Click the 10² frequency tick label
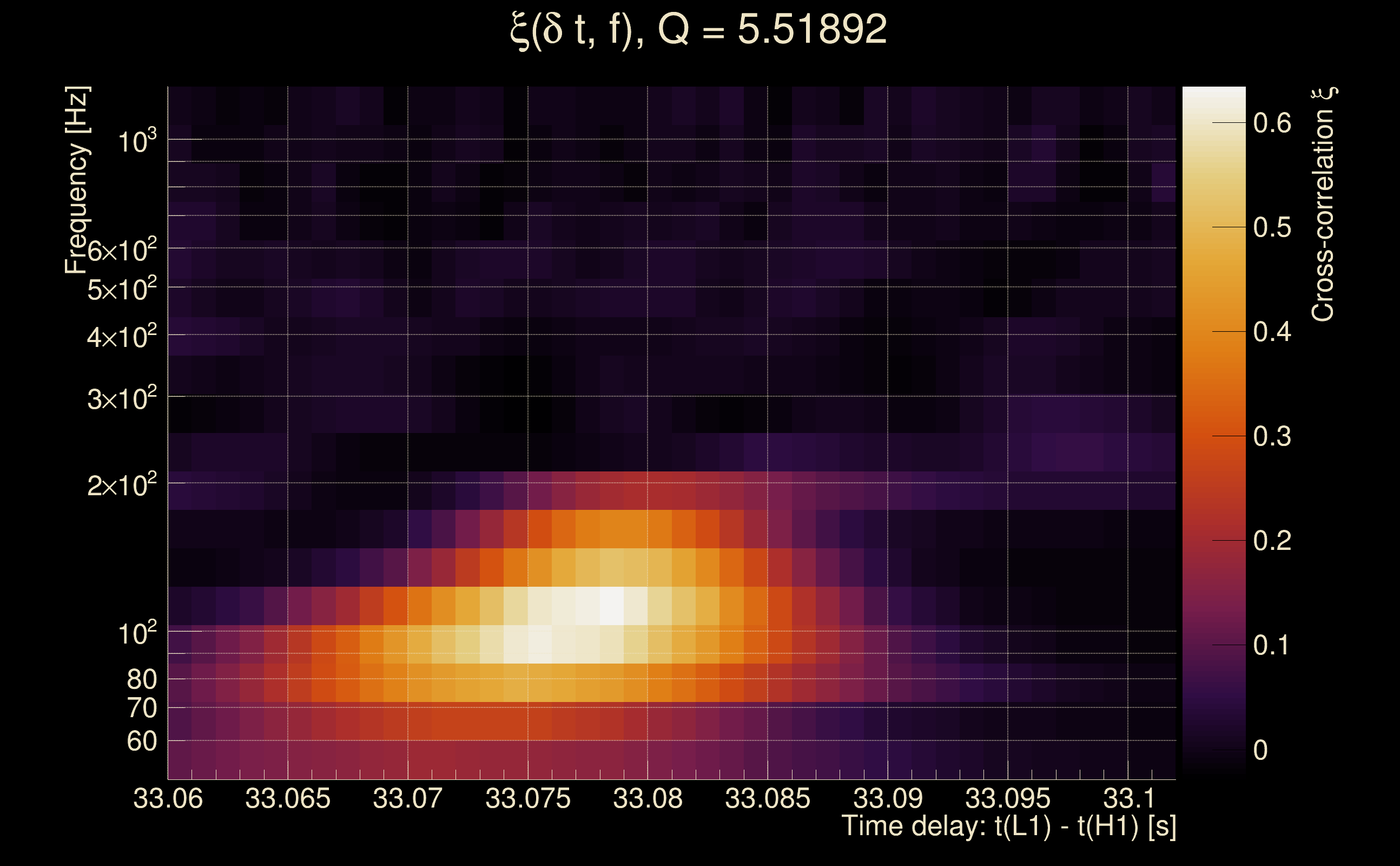1400x866 pixels. pyautogui.click(x=137, y=633)
